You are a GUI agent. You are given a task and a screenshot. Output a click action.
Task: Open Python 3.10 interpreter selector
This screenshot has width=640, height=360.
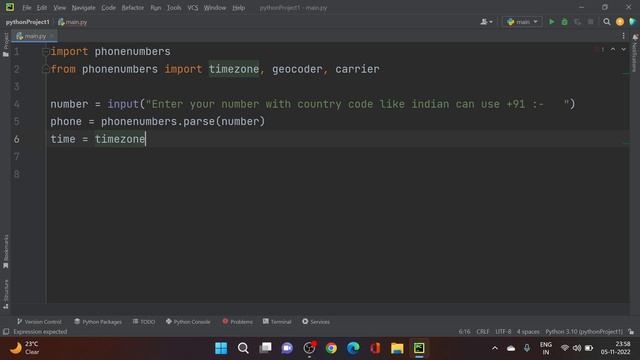click(x=584, y=332)
